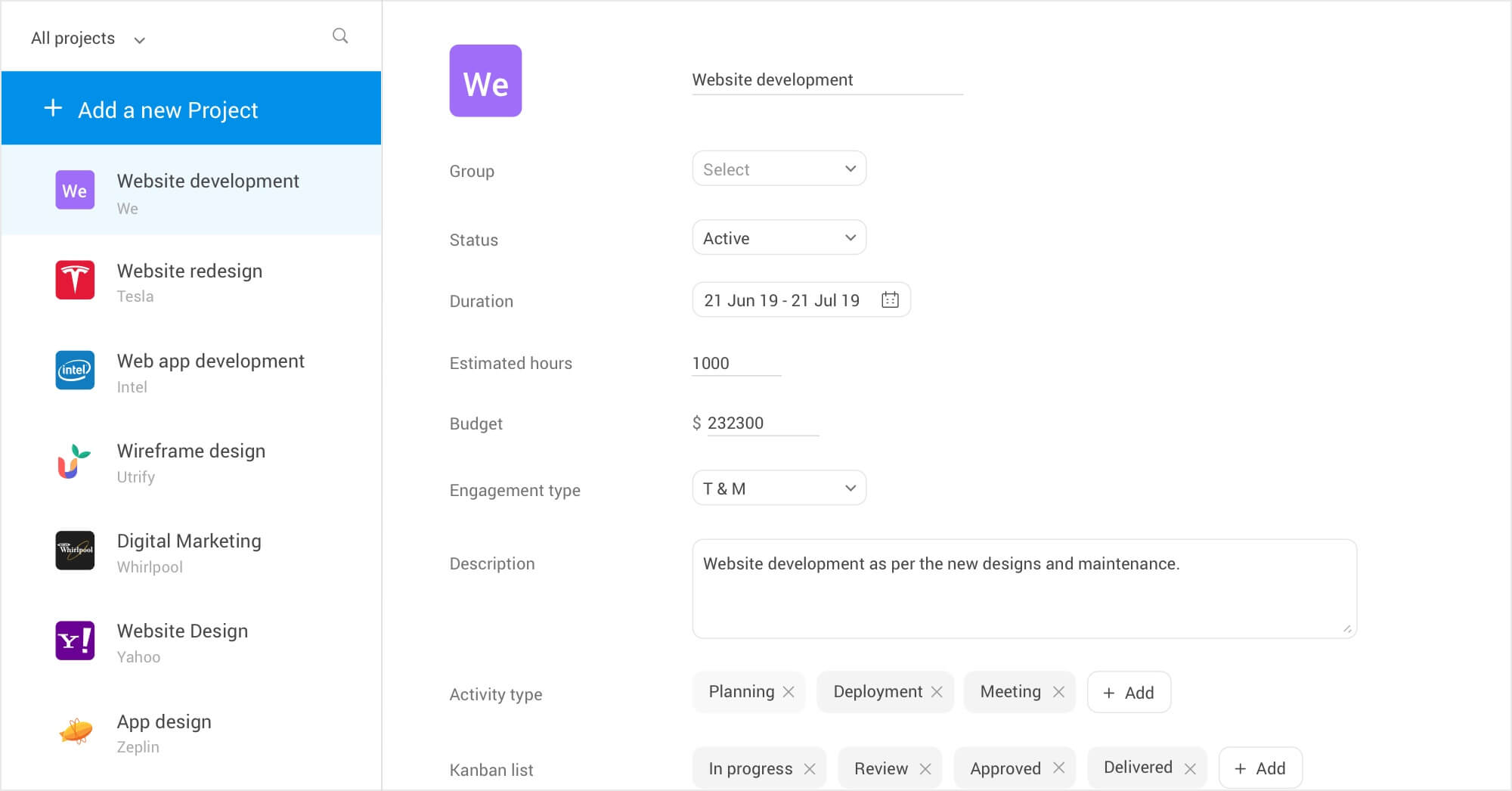This screenshot has width=1512, height=791.
Task: Click the large We project avatar
Action: (485, 81)
